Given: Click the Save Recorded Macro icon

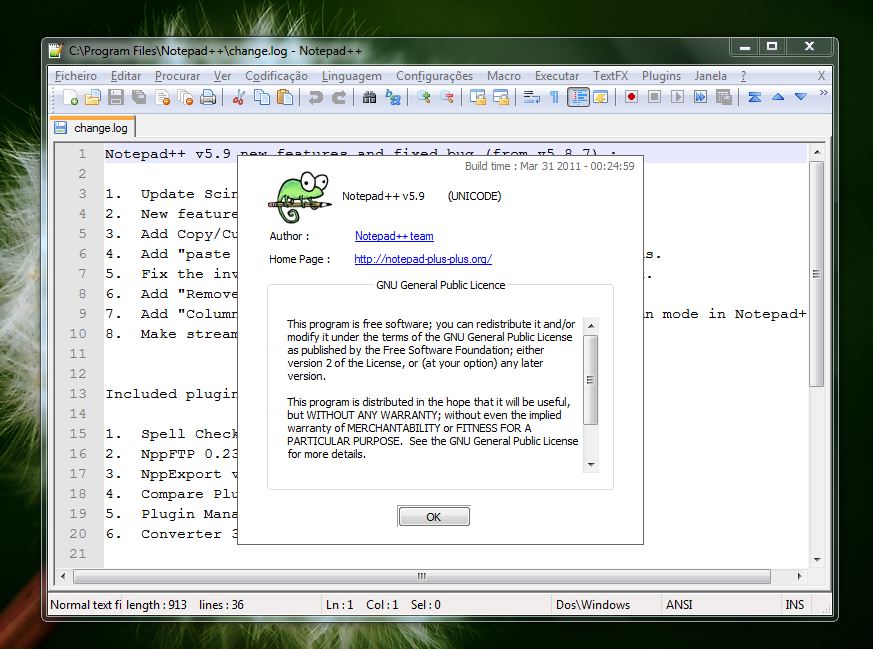Looking at the screenshot, I should [723, 98].
